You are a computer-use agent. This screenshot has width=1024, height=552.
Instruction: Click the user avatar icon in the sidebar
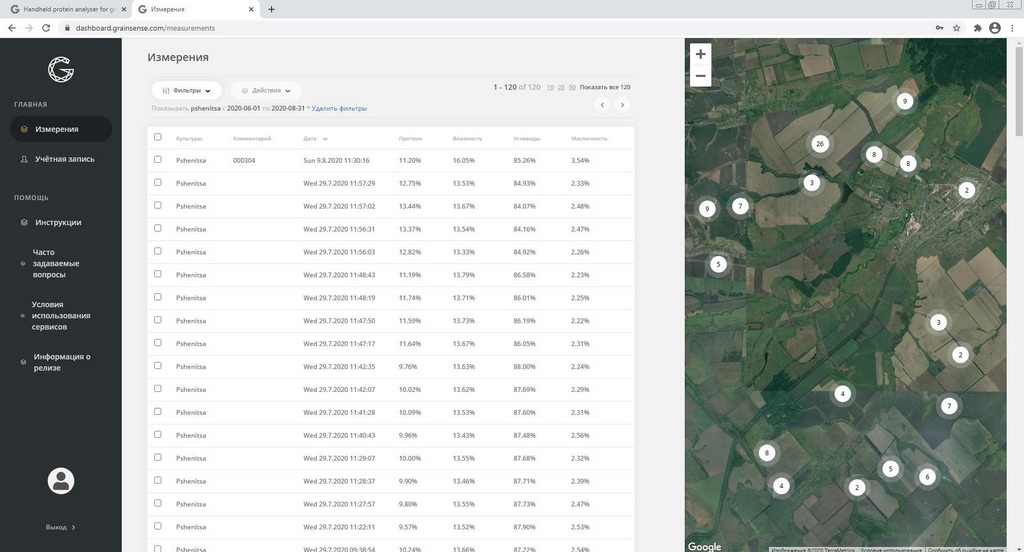(x=60, y=481)
